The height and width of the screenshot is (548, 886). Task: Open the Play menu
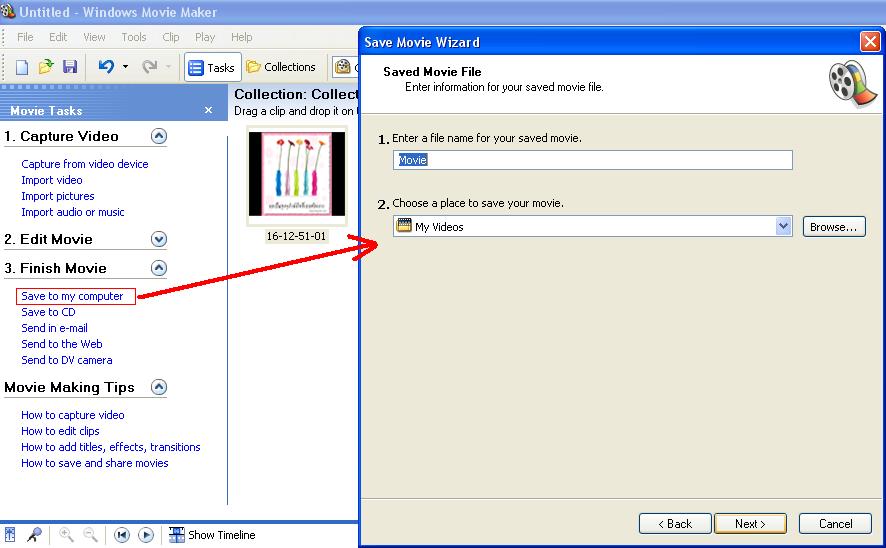click(205, 37)
